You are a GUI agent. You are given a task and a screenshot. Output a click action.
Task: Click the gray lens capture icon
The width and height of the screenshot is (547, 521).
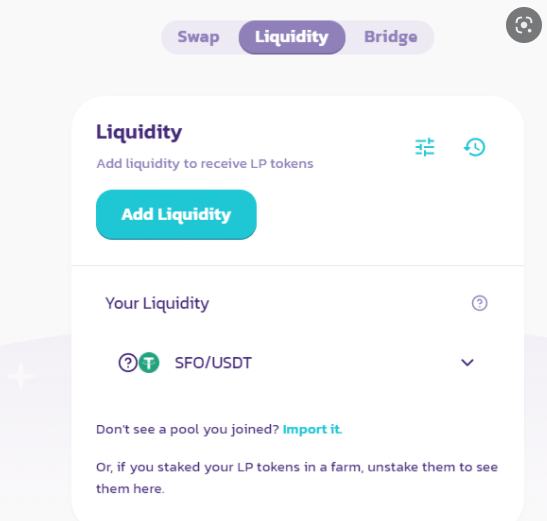tap(524, 25)
